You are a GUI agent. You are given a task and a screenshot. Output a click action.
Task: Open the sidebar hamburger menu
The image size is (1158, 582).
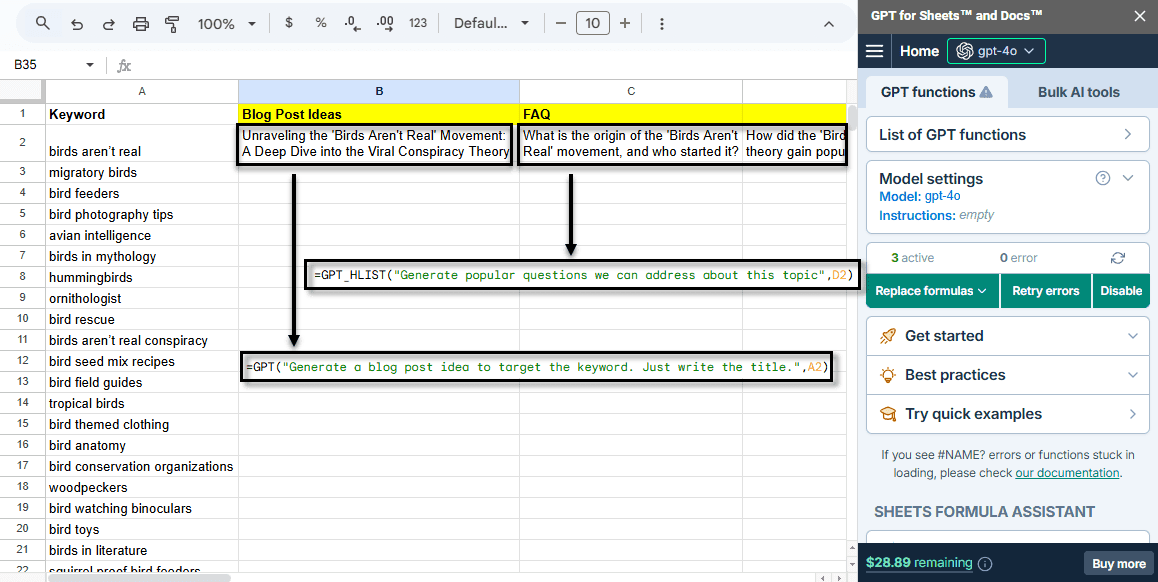874,51
